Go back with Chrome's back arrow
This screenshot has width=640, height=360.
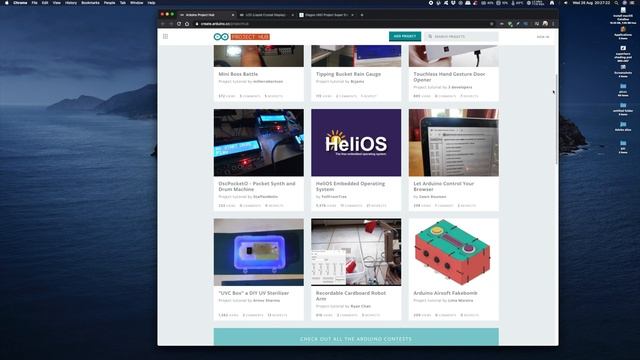163,24
